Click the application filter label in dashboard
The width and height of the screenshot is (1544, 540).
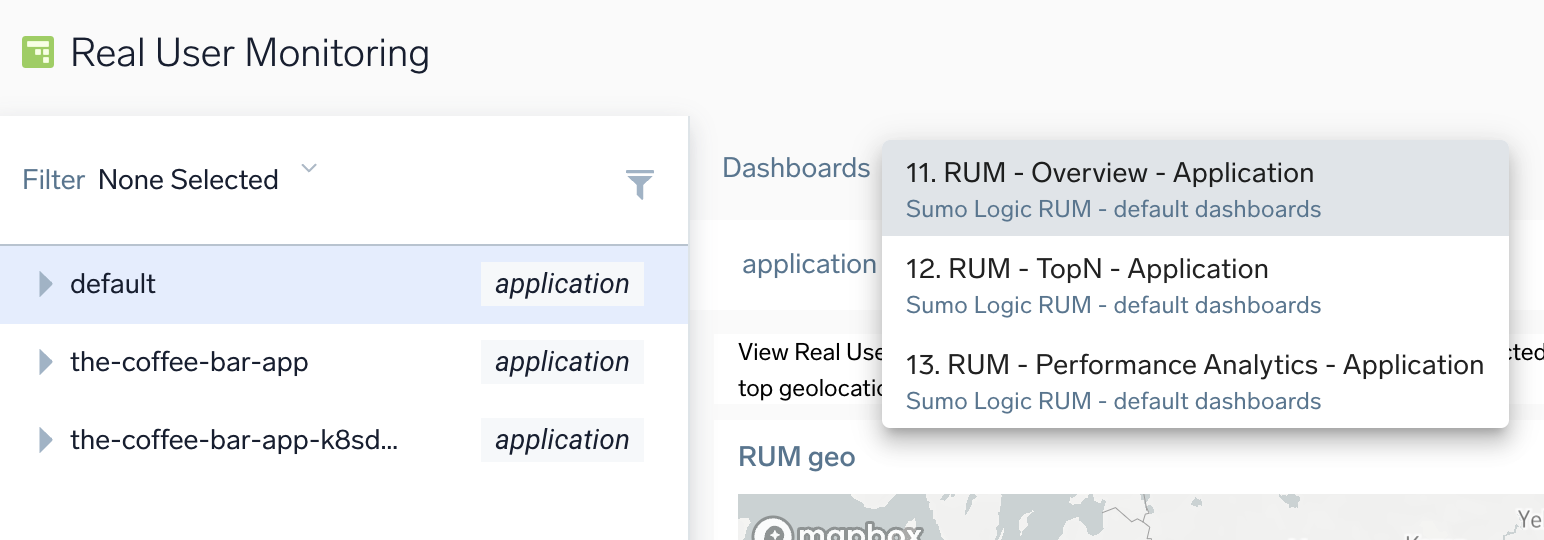pos(808,264)
